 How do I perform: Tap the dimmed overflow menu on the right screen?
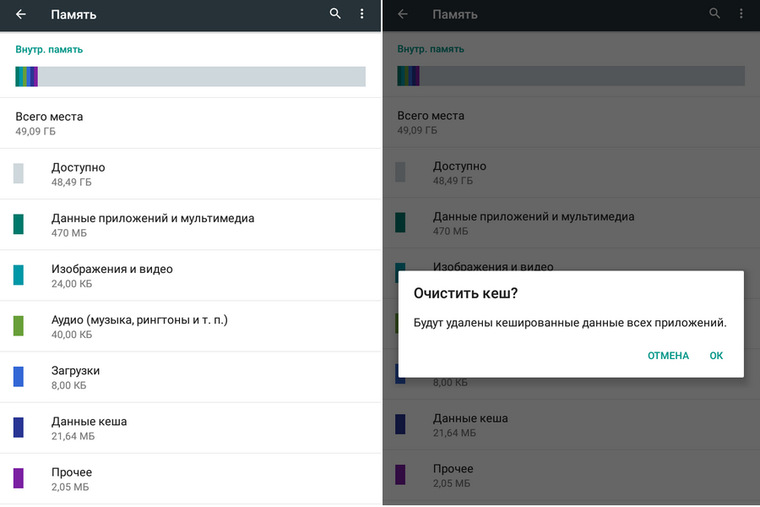tap(741, 14)
